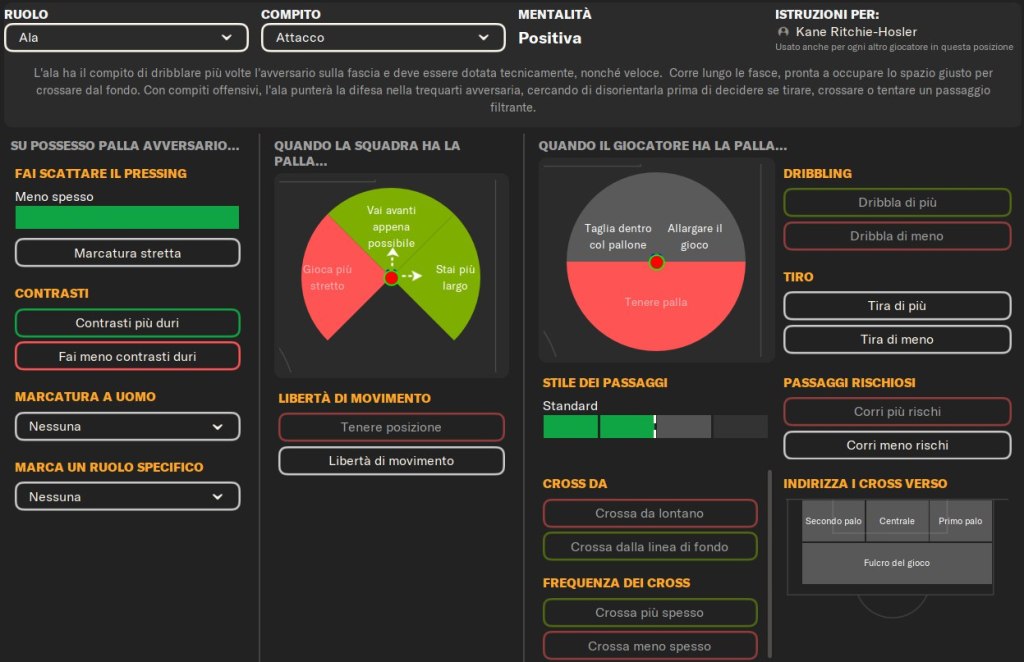The height and width of the screenshot is (662, 1024).
Task: Select 'Gioca più stretto' red pie segment
Action: point(330,278)
